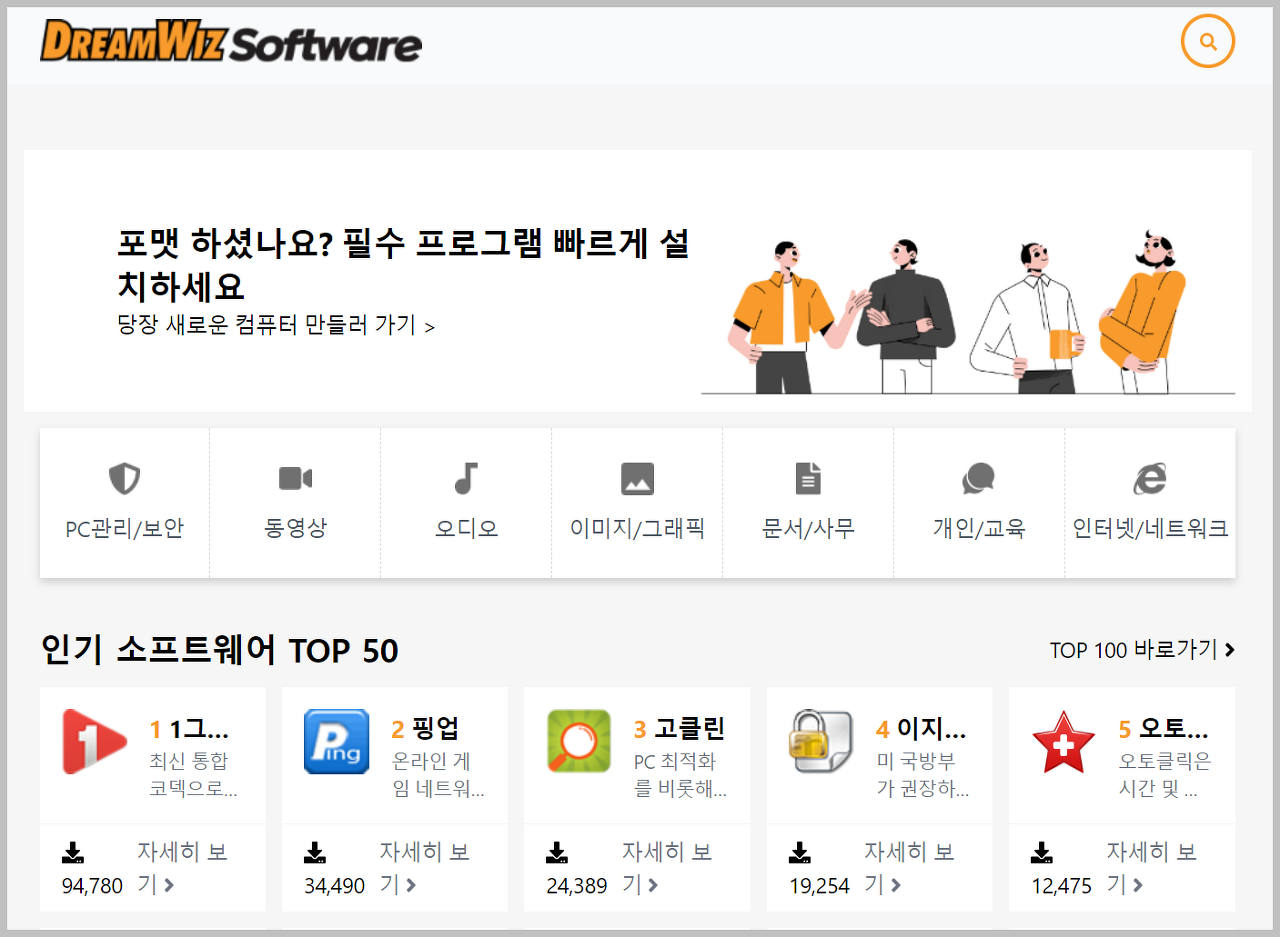
Task: Open 동영상 category label
Action: (x=295, y=529)
